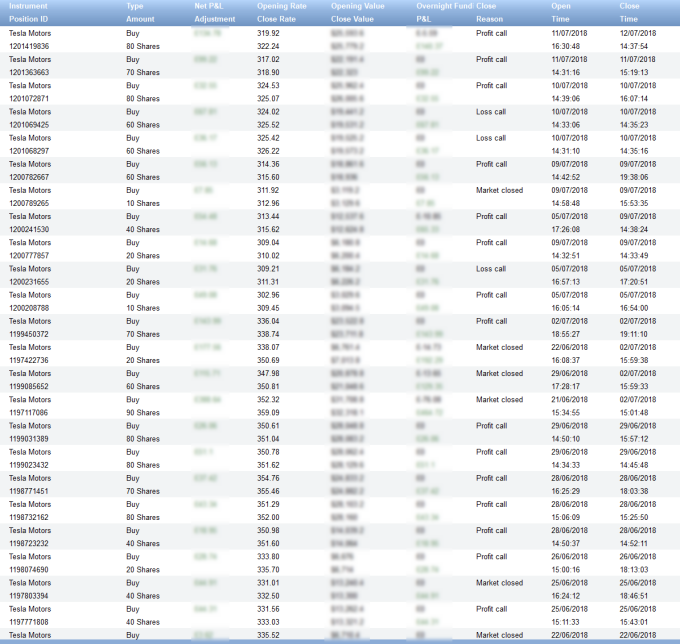Select position ID 1199450372

(x=29, y=334)
